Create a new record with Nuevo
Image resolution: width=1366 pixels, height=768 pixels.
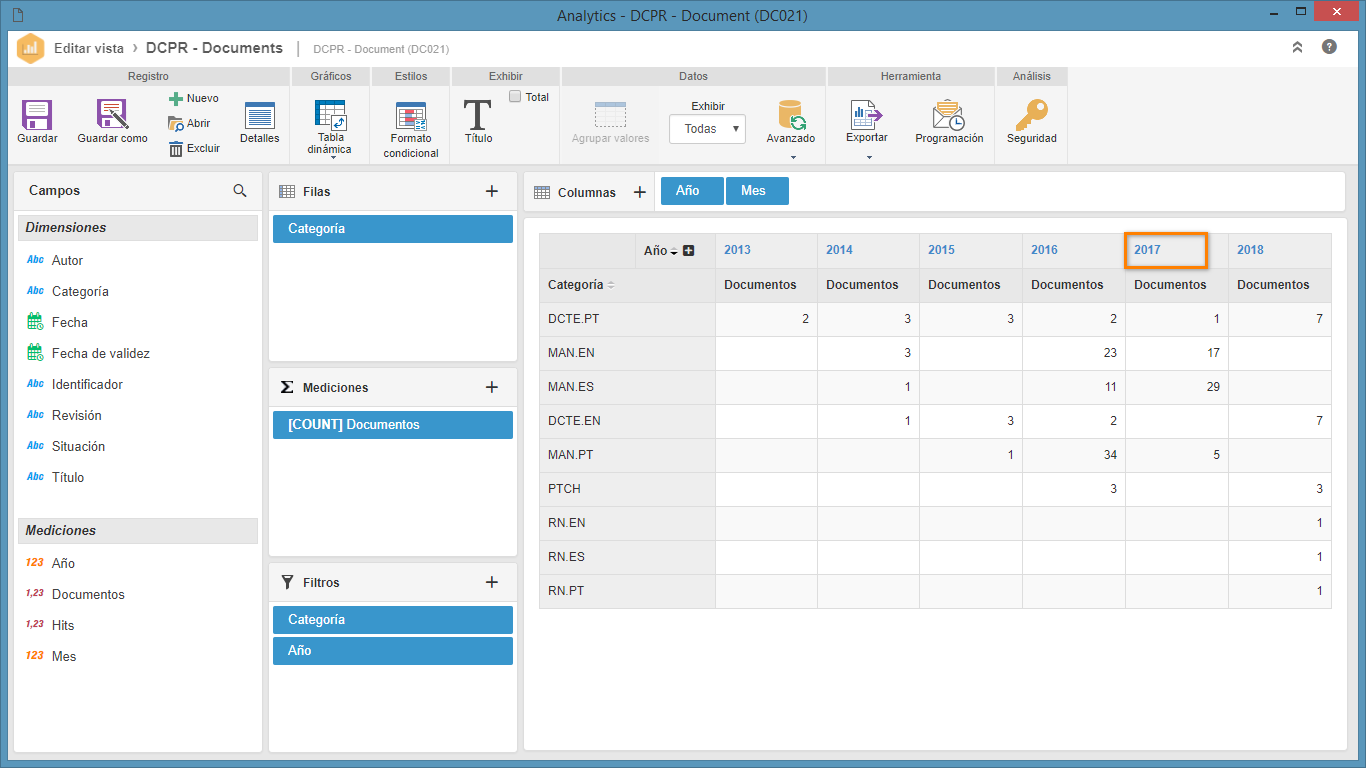(x=193, y=99)
